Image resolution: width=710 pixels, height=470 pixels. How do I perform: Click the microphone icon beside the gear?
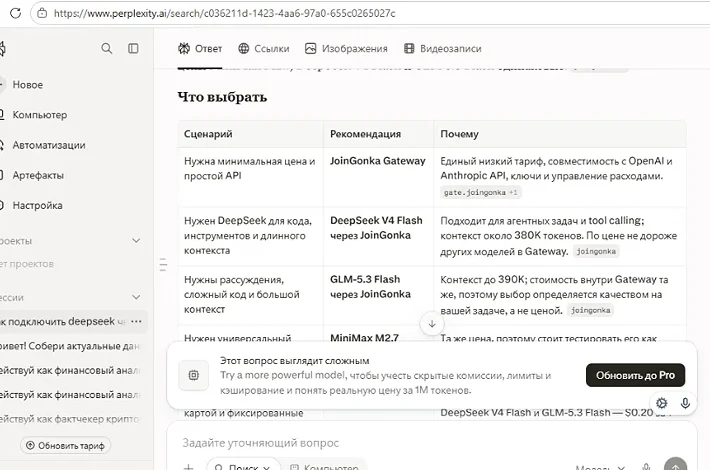(x=685, y=403)
